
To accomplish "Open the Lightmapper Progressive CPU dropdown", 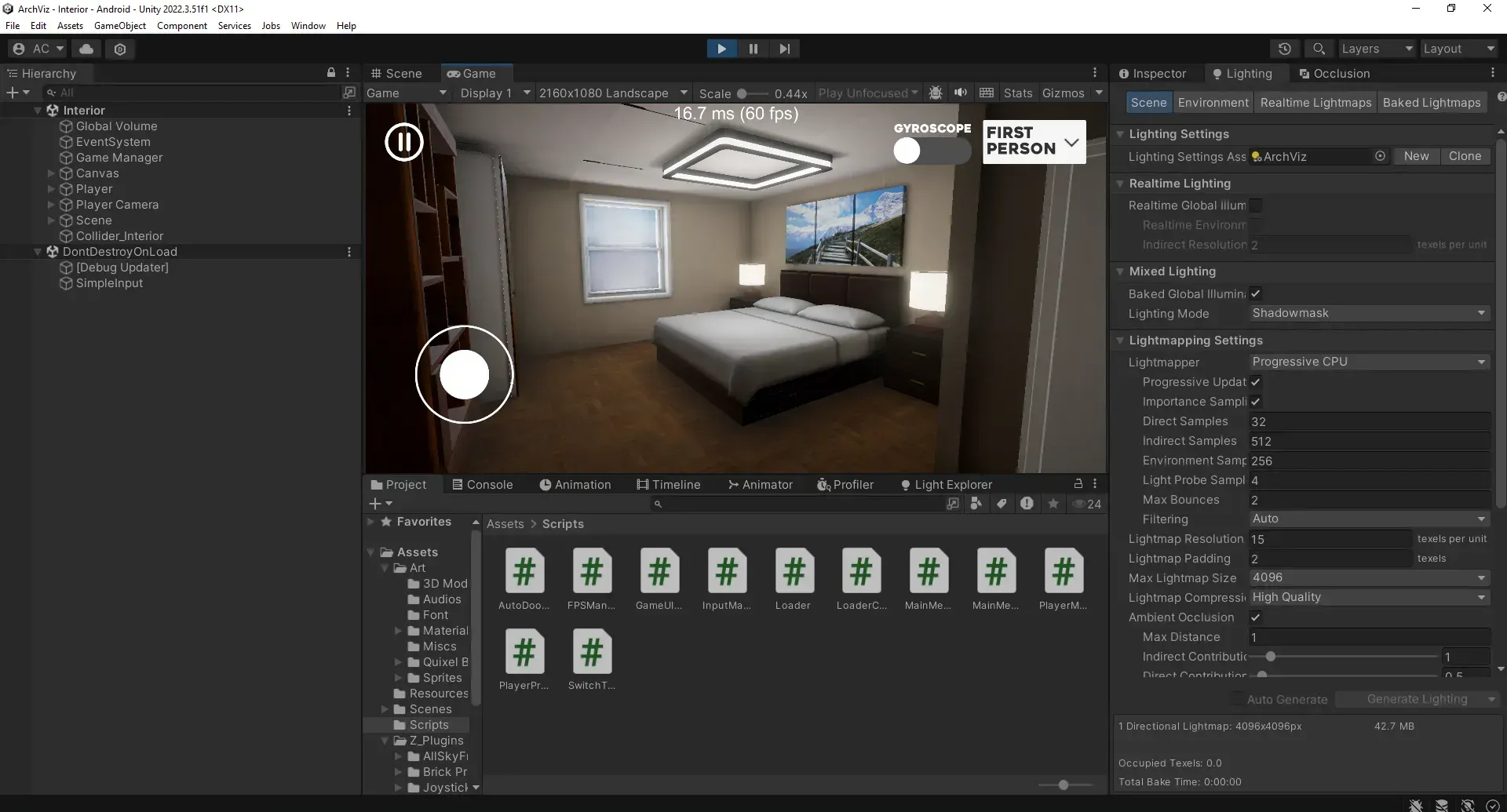I will coord(1370,362).
